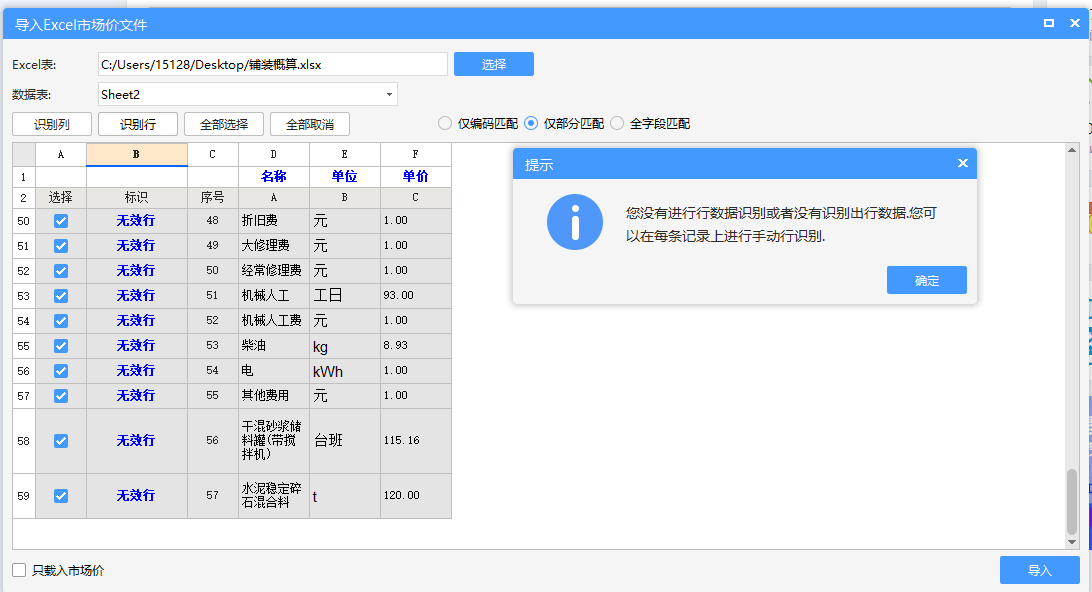Uncheck the checkbox in row 54
The height and width of the screenshot is (592, 1092).
[x=61, y=321]
